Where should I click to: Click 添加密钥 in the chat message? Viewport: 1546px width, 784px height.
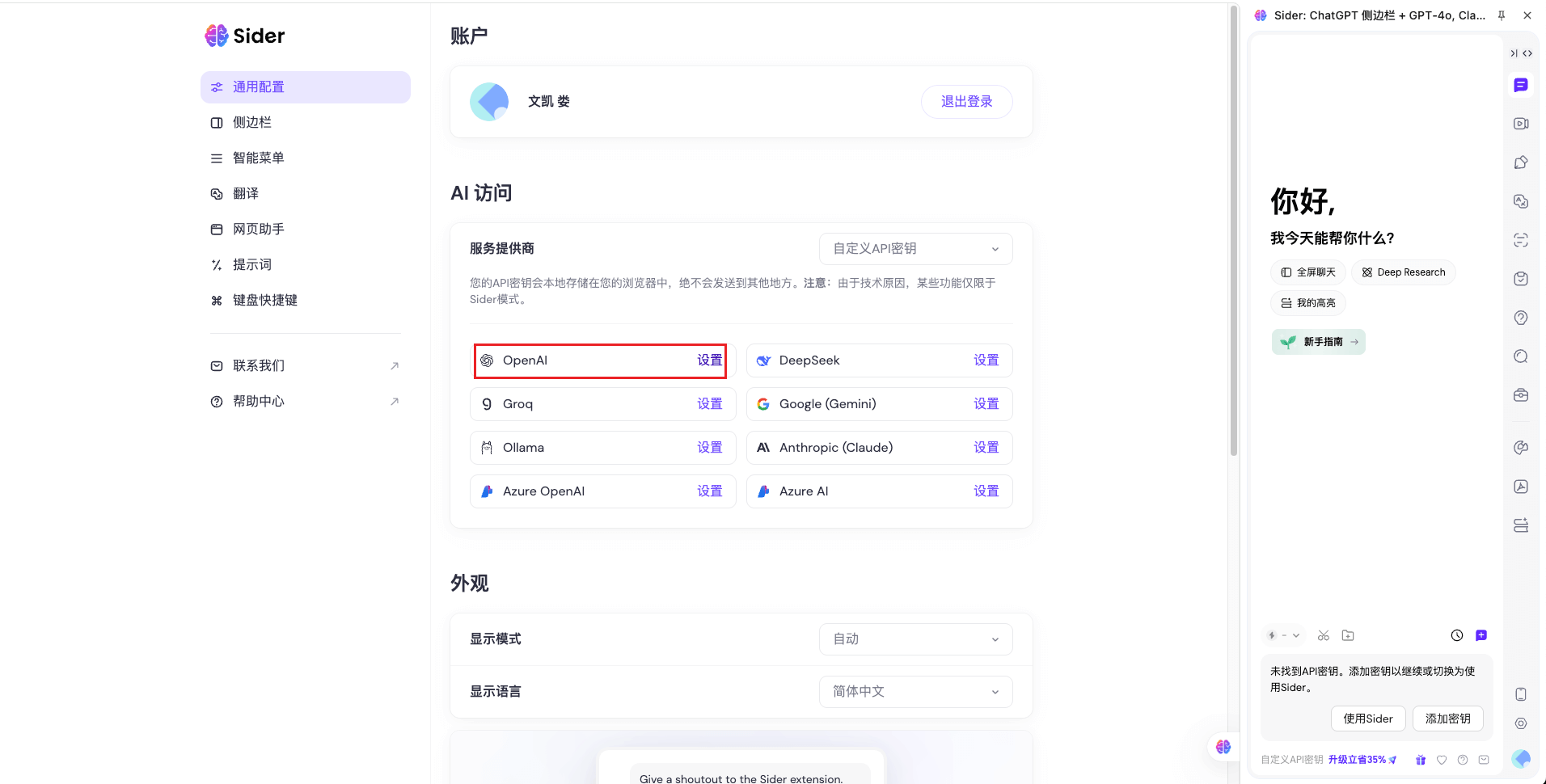[1447, 719]
